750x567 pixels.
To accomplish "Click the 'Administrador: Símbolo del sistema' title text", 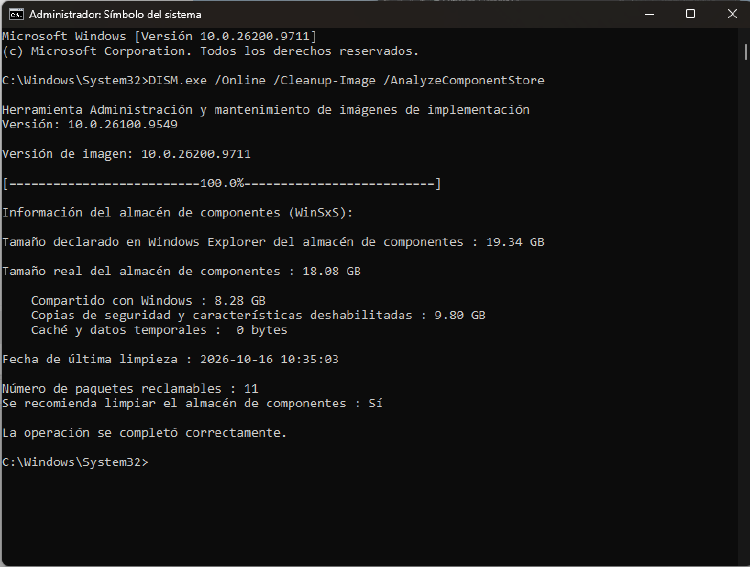I will (115, 14).
